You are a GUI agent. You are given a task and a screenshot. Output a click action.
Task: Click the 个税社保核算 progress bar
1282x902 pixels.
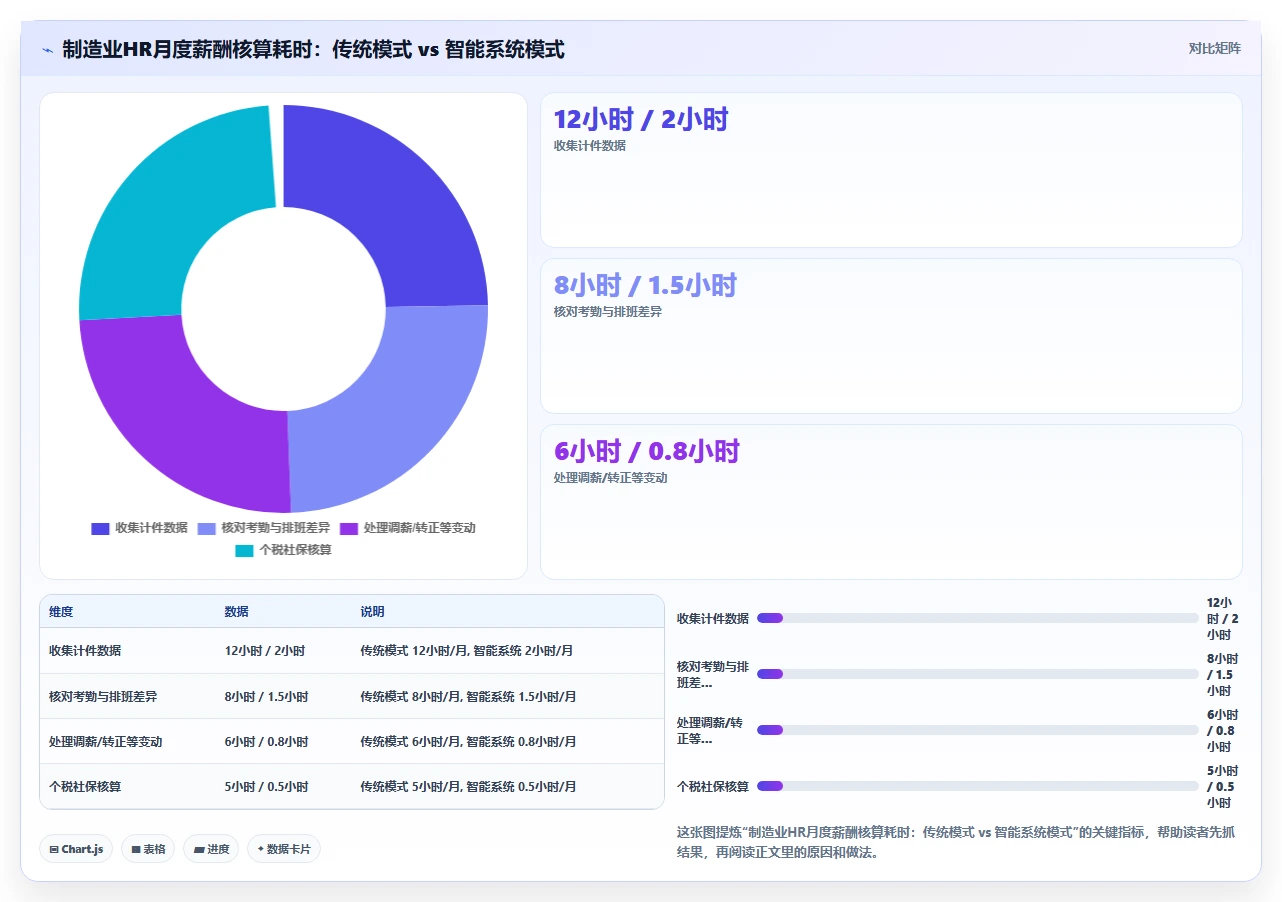977,786
